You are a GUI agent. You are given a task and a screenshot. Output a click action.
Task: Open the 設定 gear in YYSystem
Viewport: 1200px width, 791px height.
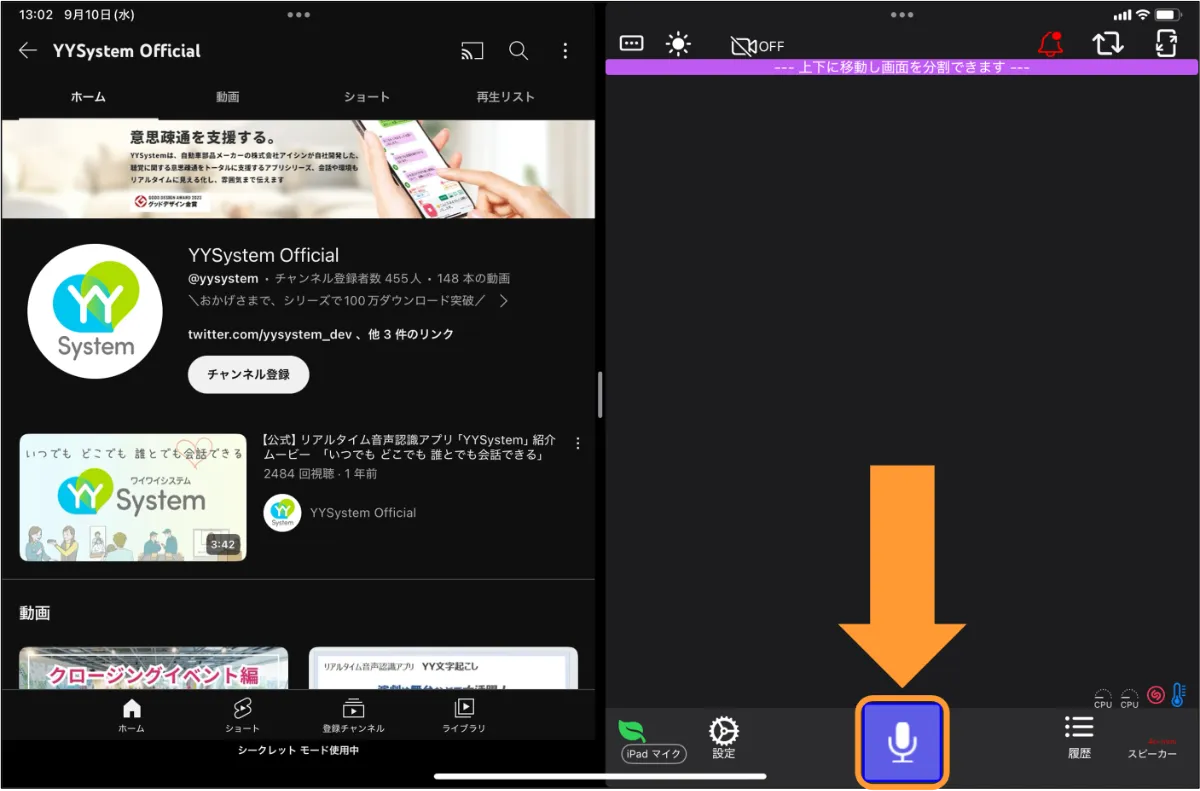(724, 738)
